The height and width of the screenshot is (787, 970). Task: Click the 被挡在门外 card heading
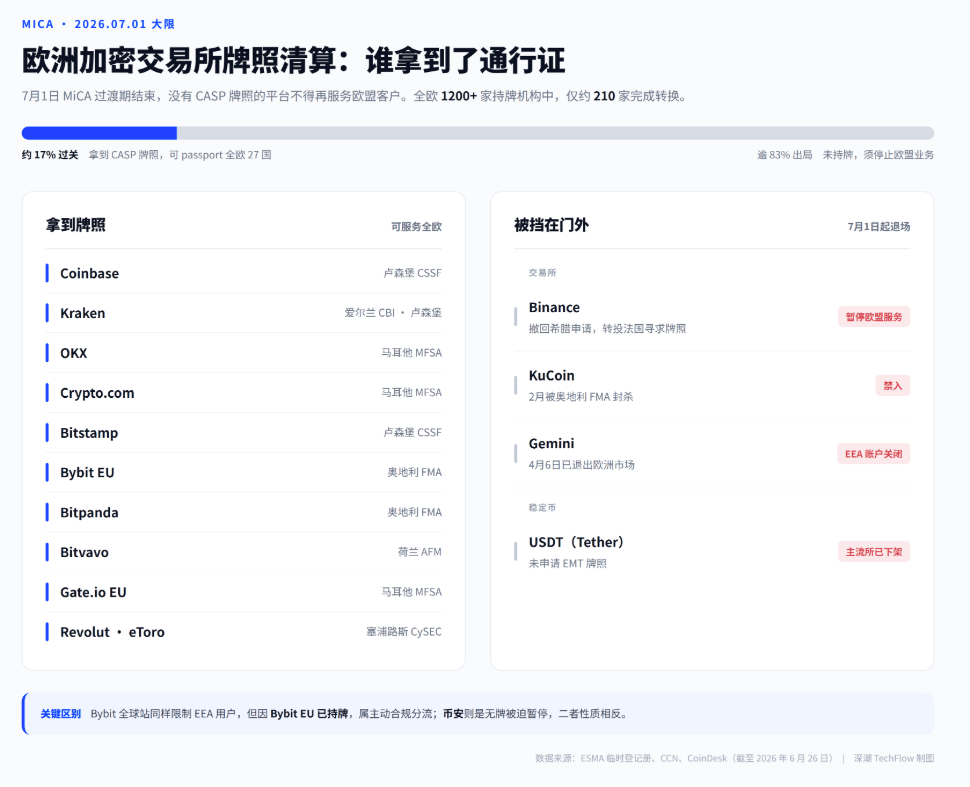pyautogui.click(x=551, y=225)
